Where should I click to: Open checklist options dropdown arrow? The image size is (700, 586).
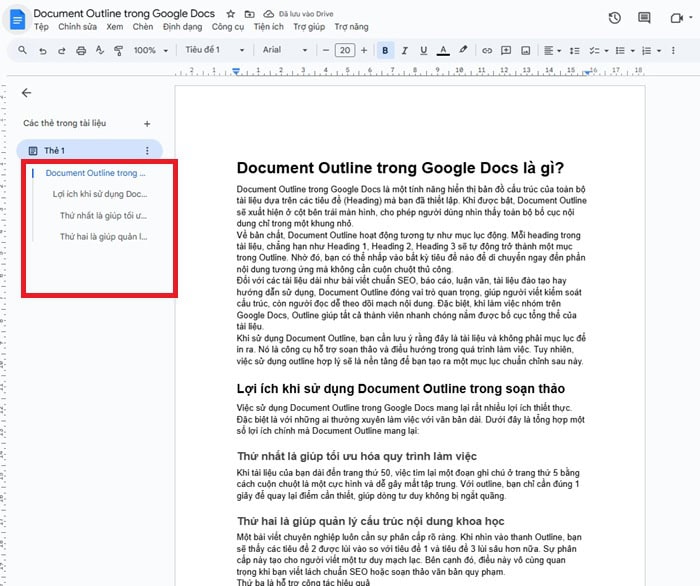point(606,51)
